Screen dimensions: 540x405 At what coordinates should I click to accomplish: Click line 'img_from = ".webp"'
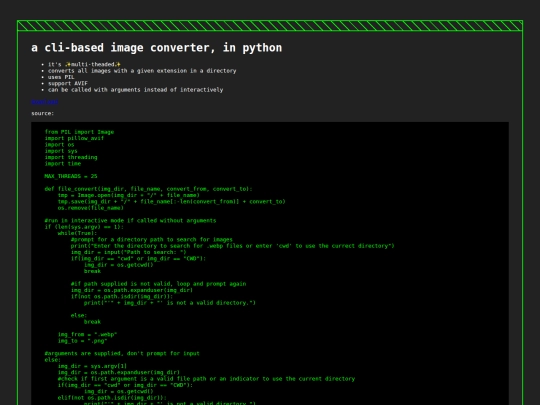tap(87, 334)
